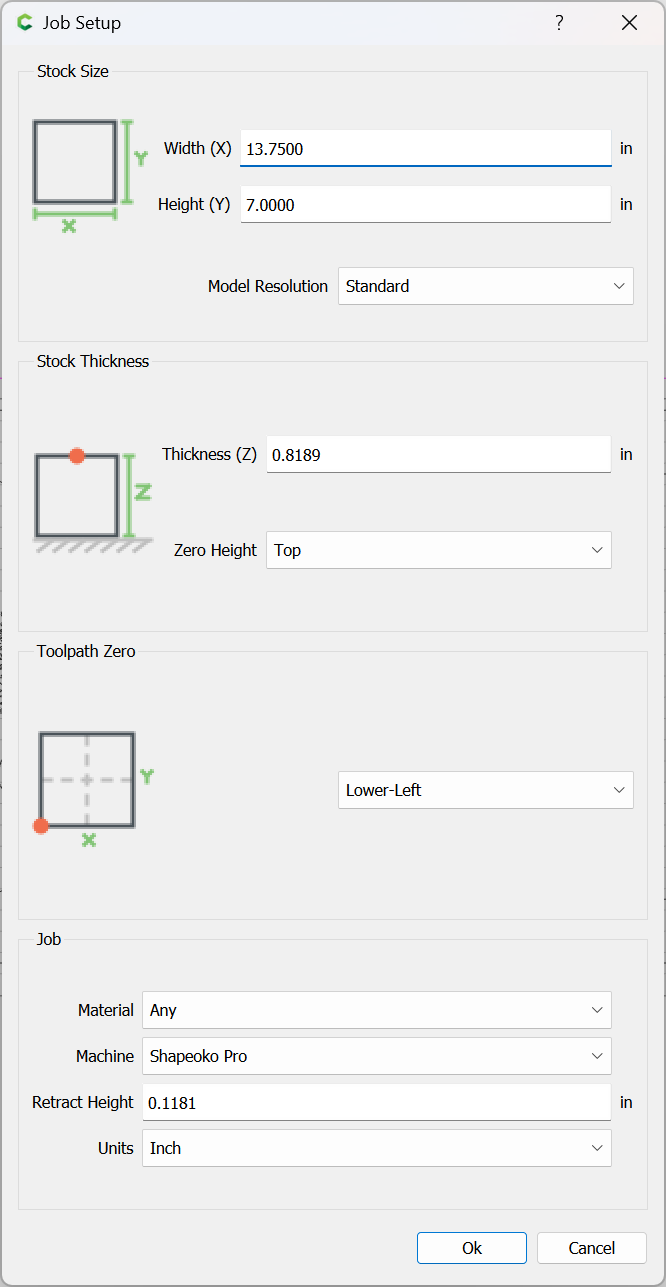Click the orange zero-point dot on thickness diagram

[x=77, y=456]
